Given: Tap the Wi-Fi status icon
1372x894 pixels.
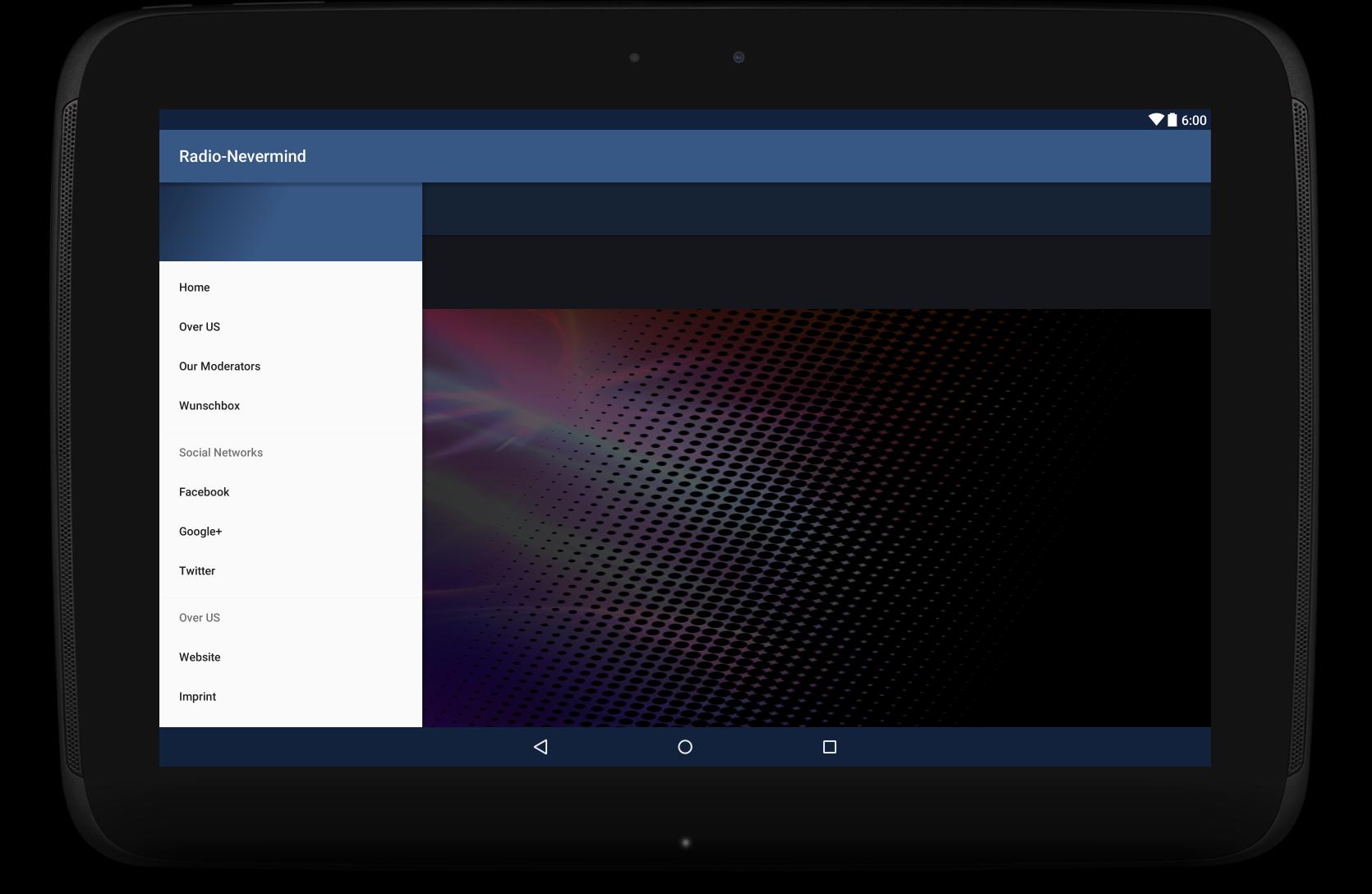Looking at the screenshot, I should pos(1156,120).
